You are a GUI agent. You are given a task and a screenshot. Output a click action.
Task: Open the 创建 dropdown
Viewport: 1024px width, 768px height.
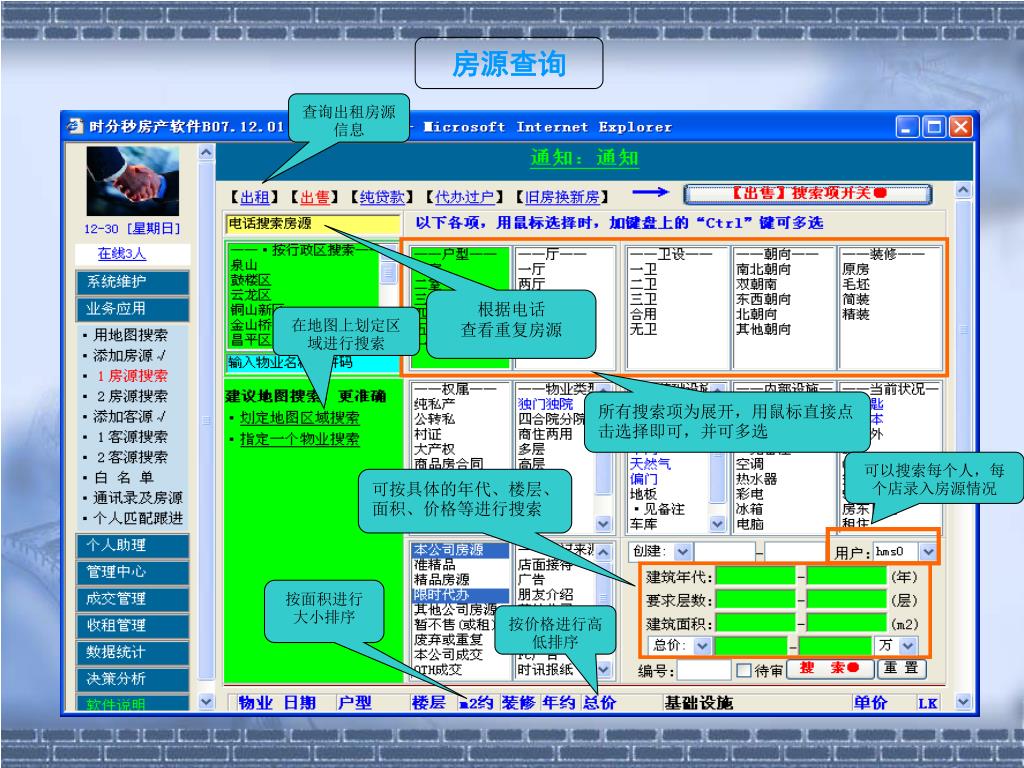[682, 552]
